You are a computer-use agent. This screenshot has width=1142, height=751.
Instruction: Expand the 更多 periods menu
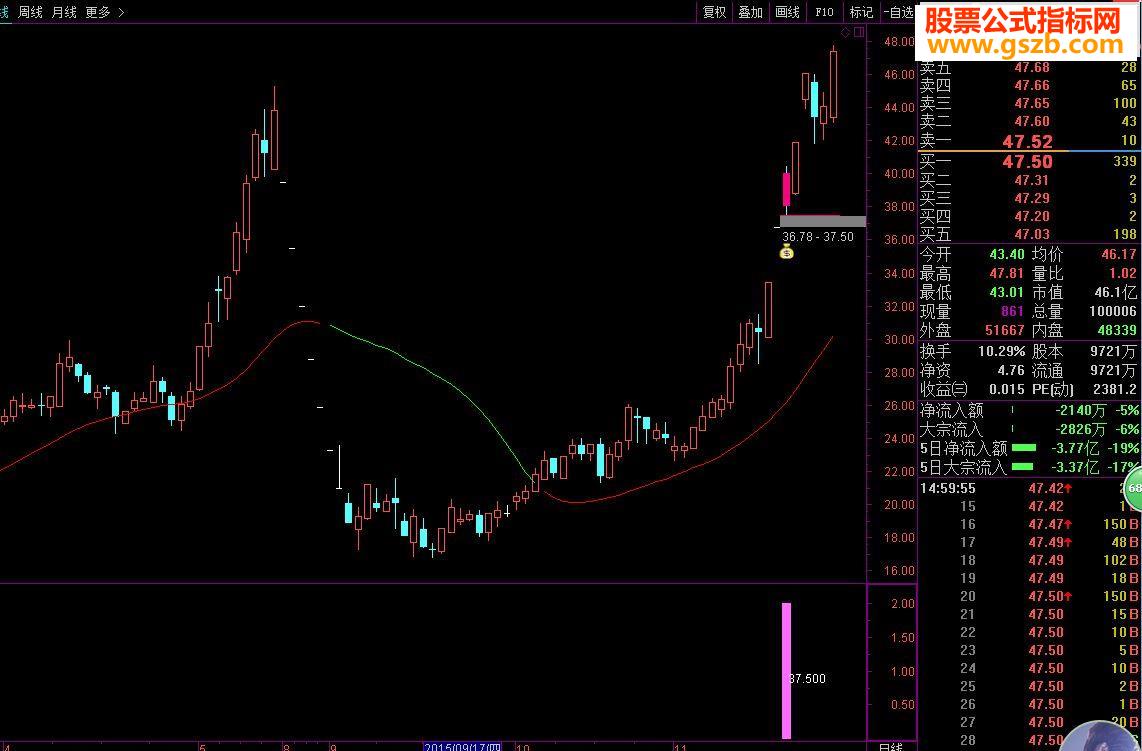[x=104, y=12]
